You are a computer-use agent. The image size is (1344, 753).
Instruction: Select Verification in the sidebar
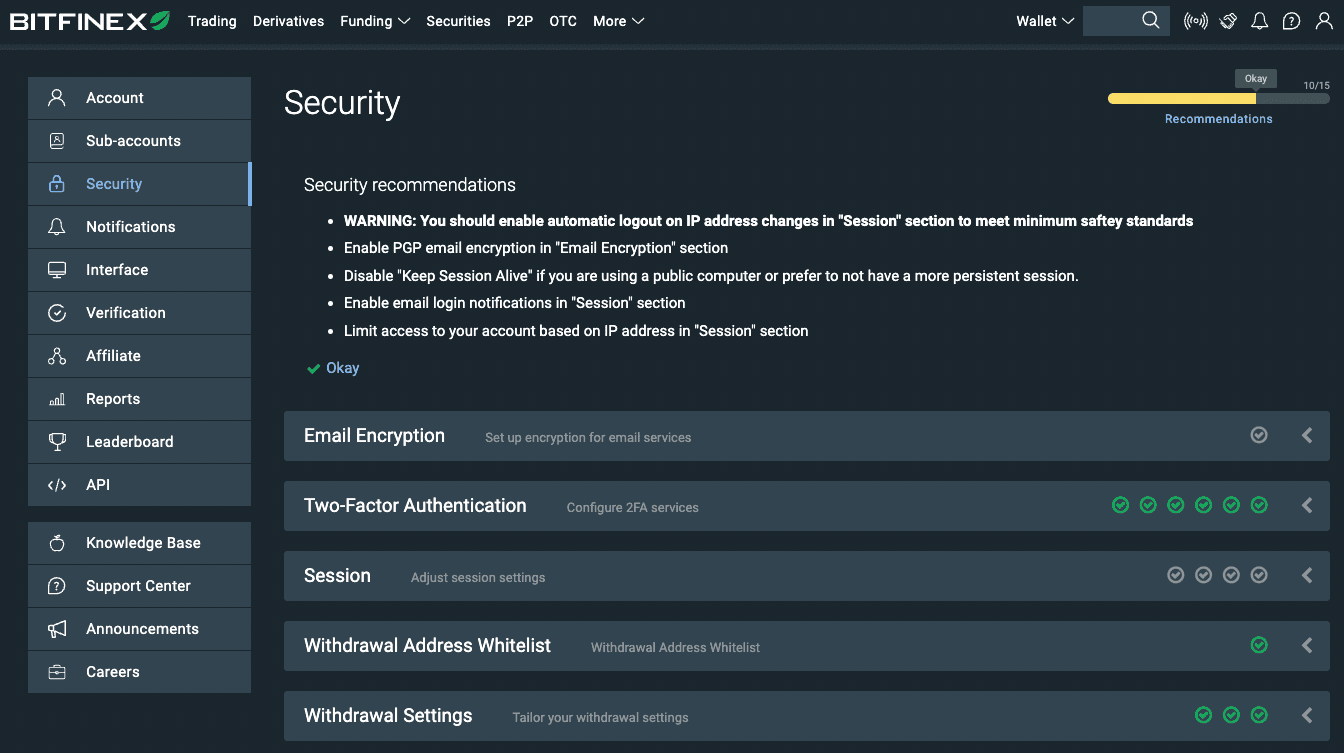[x=139, y=313]
